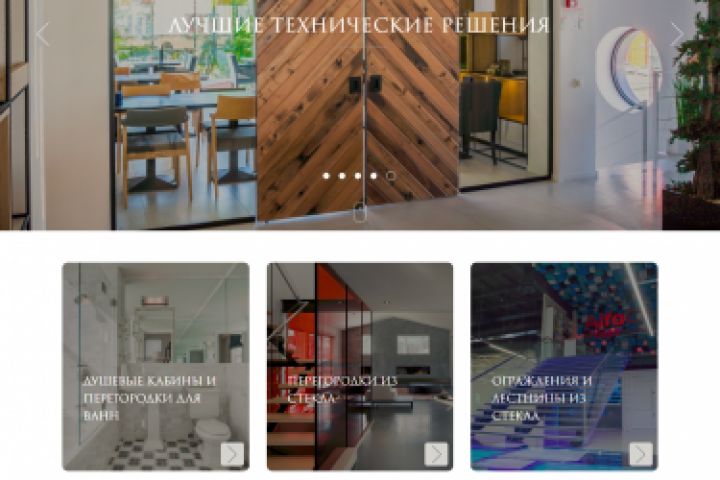Select the fifth (hollow) slider pagination dot
The height and width of the screenshot is (480, 720).
click(391, 175)
